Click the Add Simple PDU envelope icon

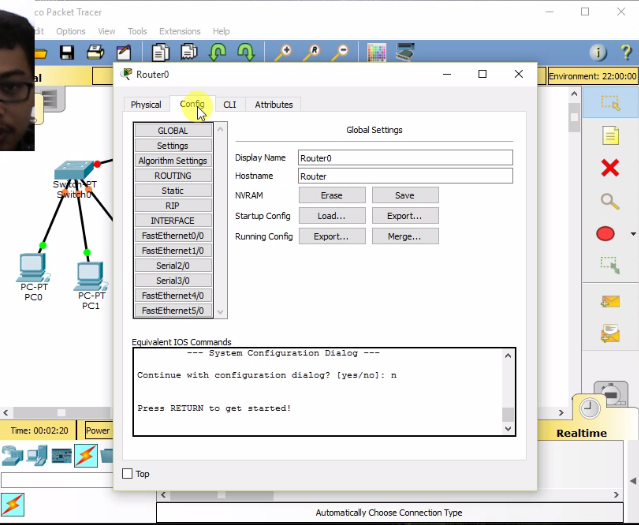610,302
